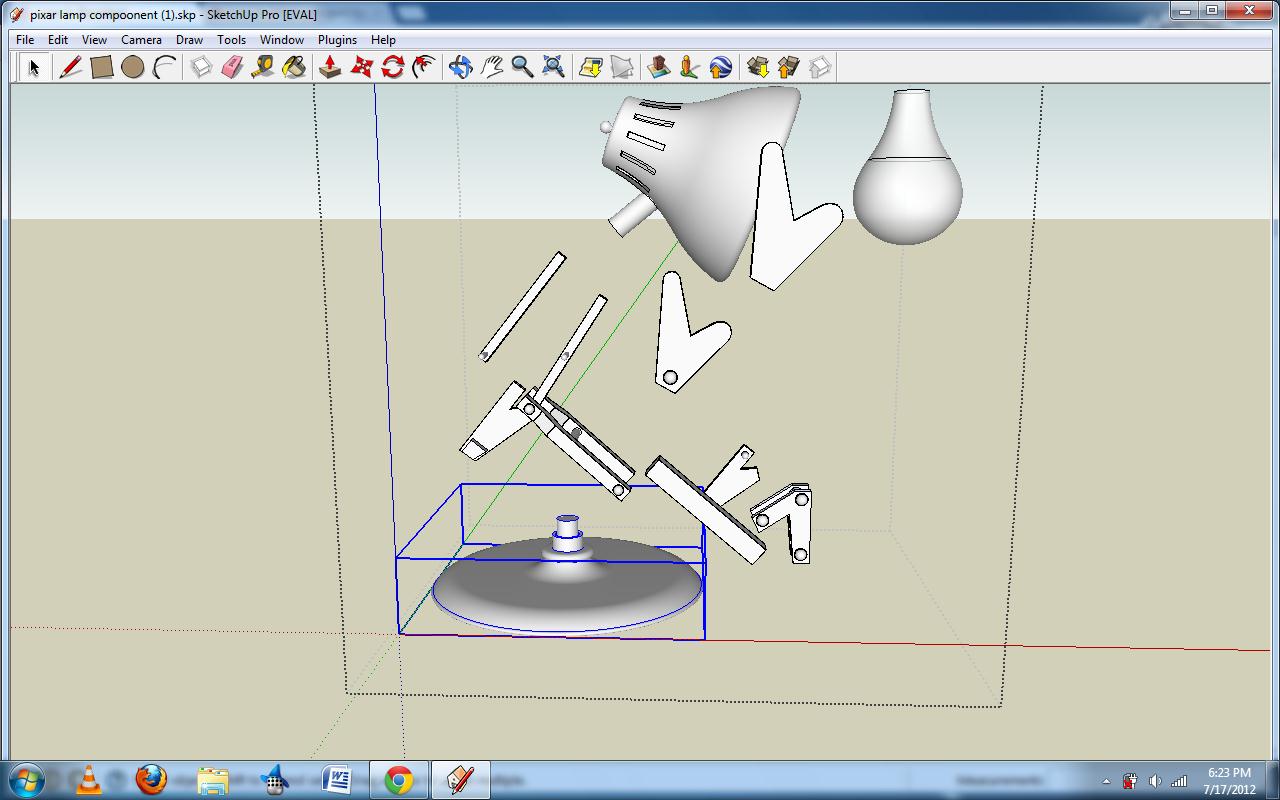This screenshot has width=1280, height=800.
Task: Open Microsoft Word from the taskbar
Action: coord(337,780)
